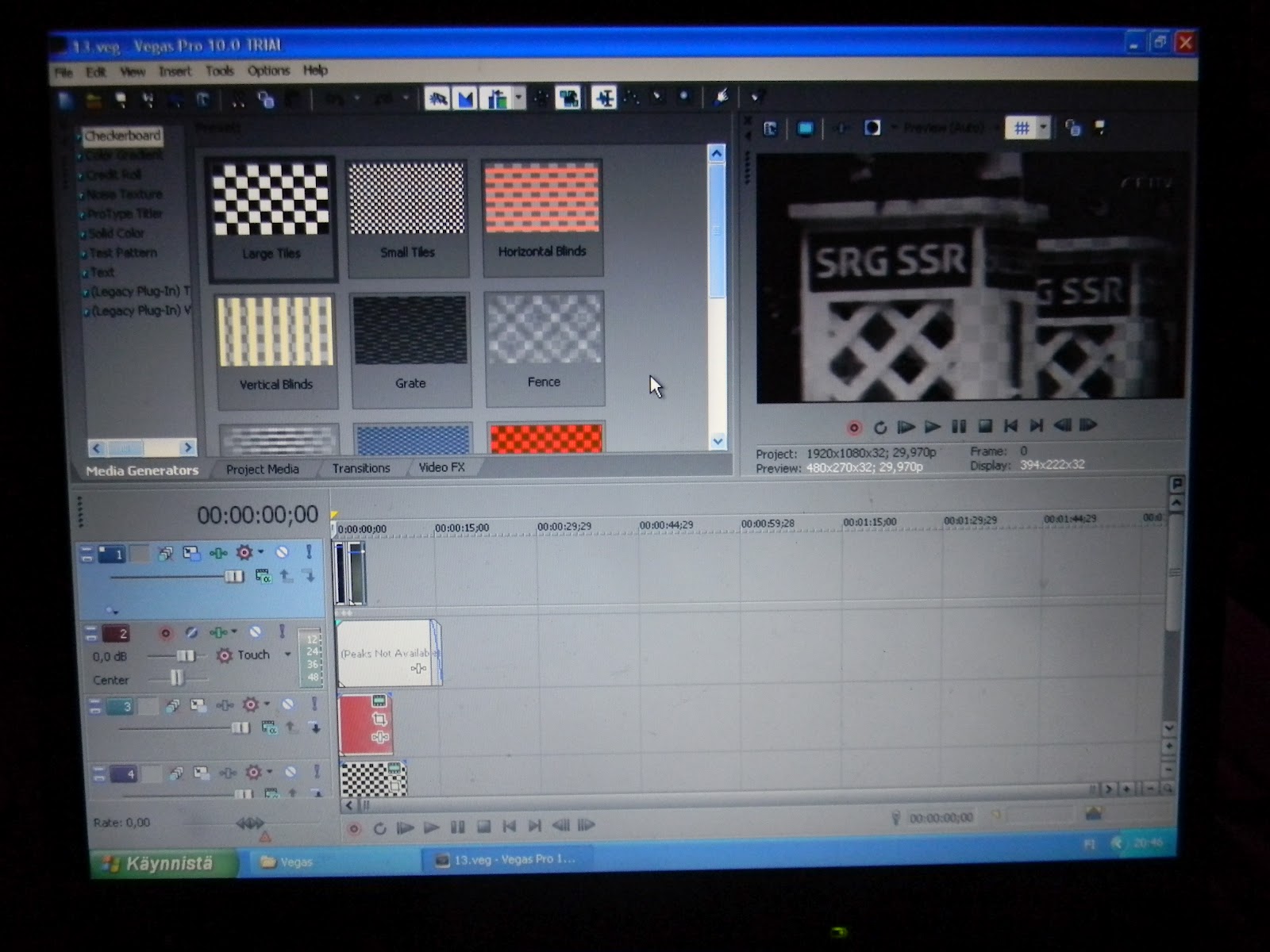Open track 2 Track FX dropdown arrow
Image resolution: width=1270 pixels, height=952 pixels.
click(234, 631)
